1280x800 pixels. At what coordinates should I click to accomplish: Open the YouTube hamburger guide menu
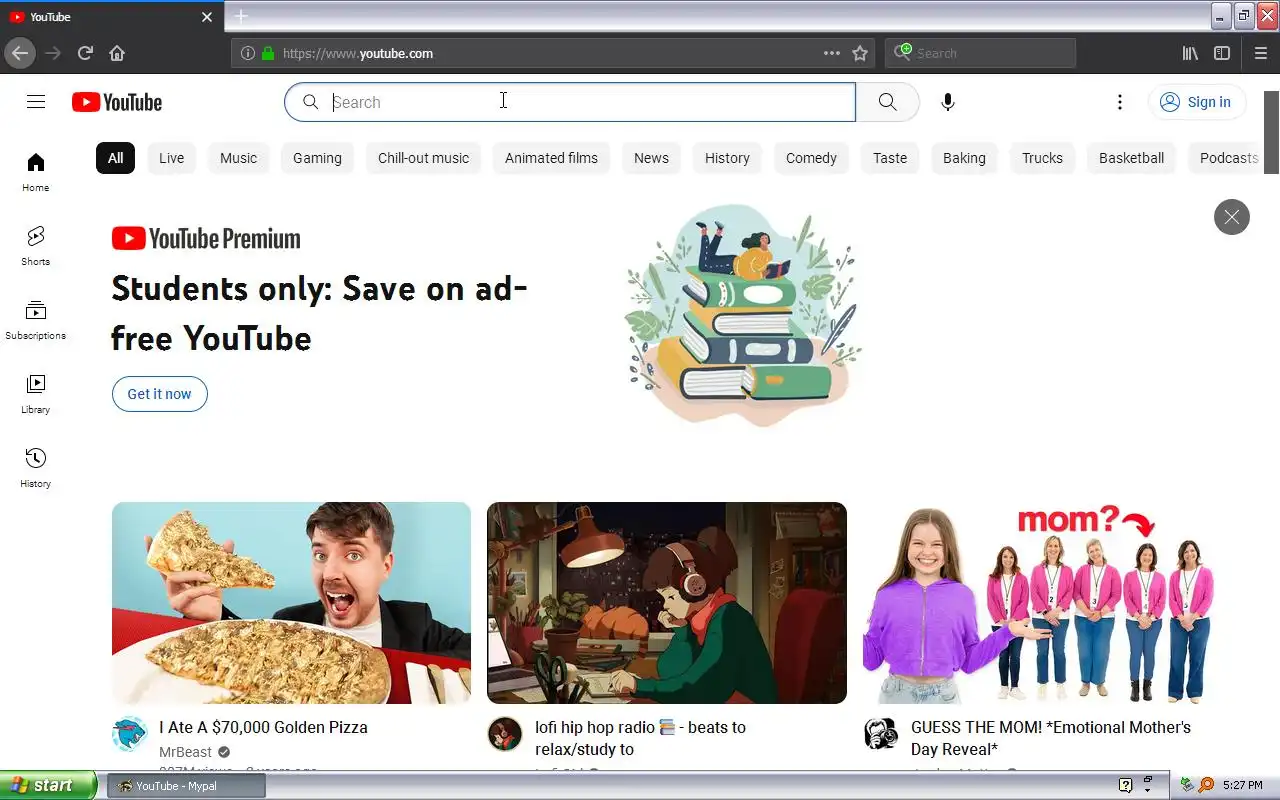click(36, 102)
